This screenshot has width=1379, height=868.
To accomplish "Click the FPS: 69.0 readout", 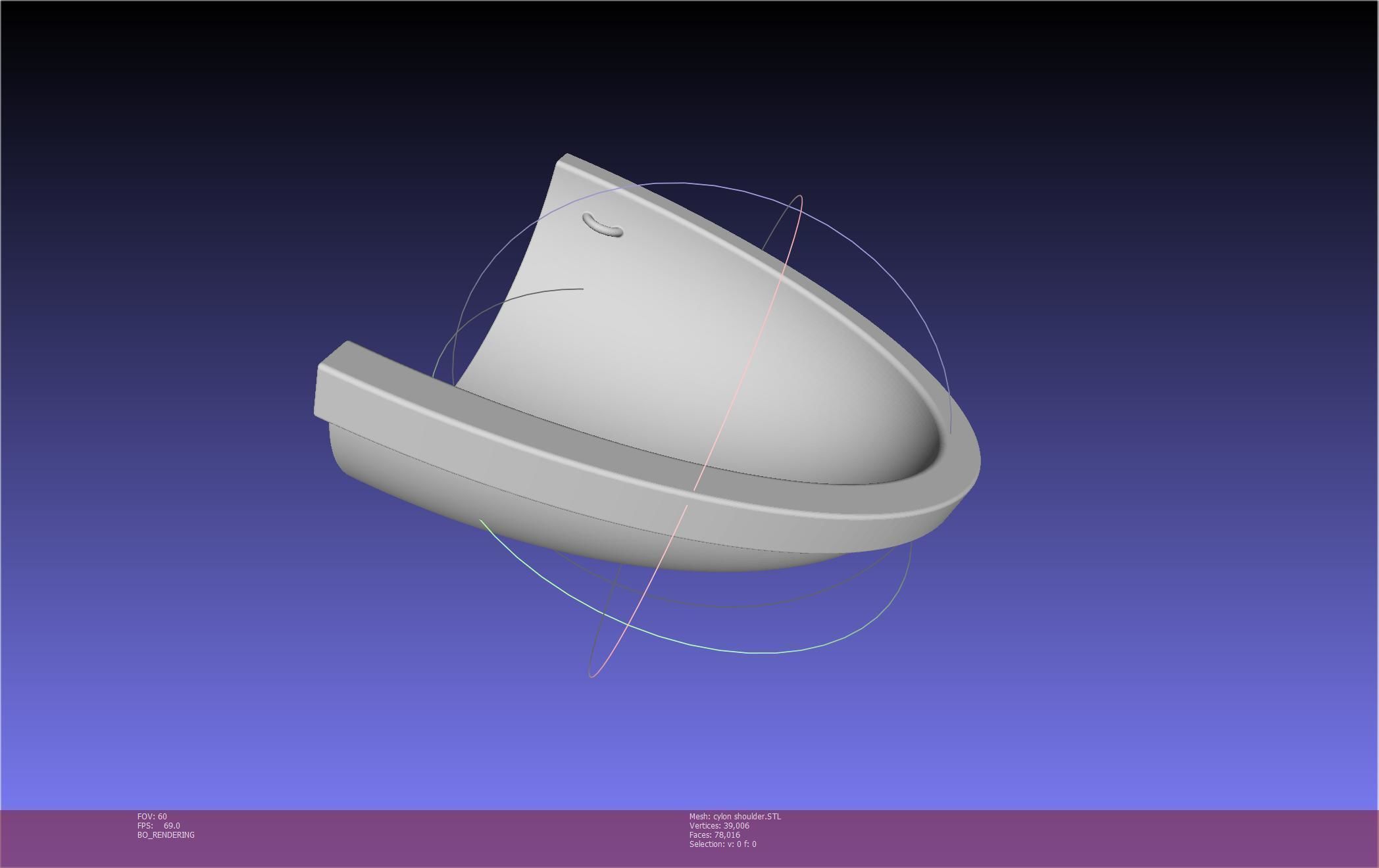I will tap(159, 825).
